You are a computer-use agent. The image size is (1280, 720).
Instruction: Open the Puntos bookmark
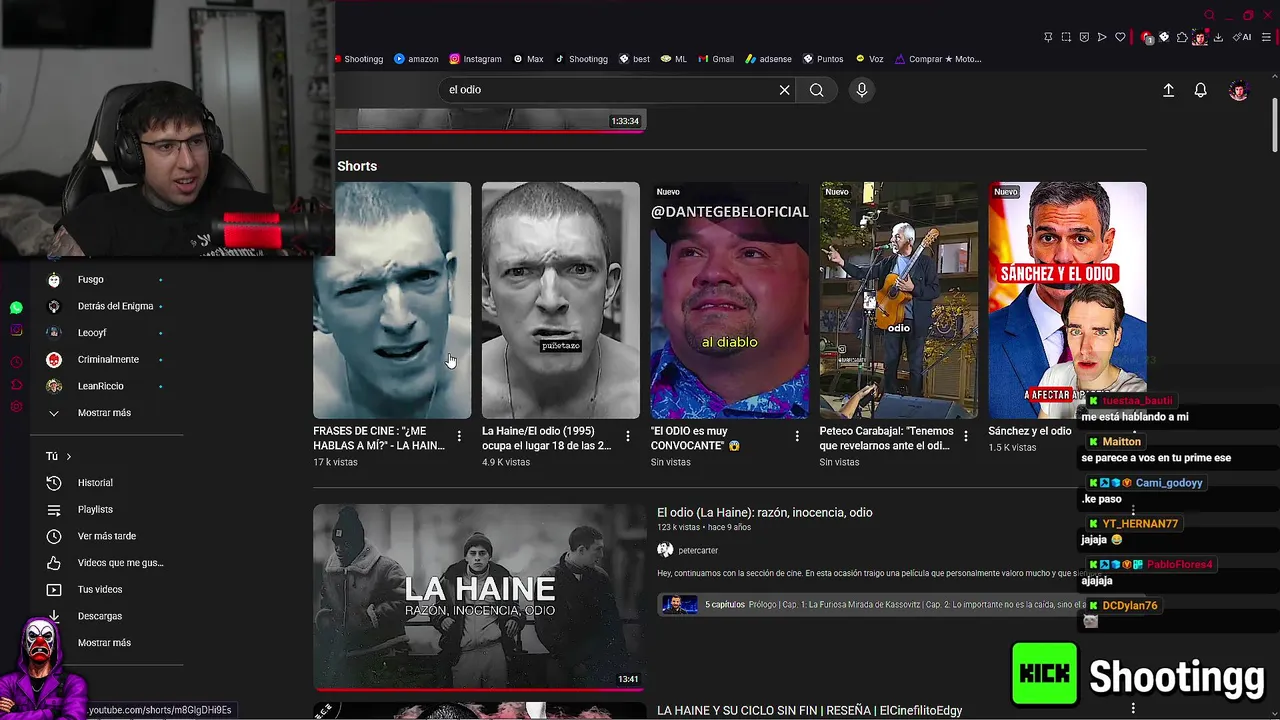click(x=823, y=59)
